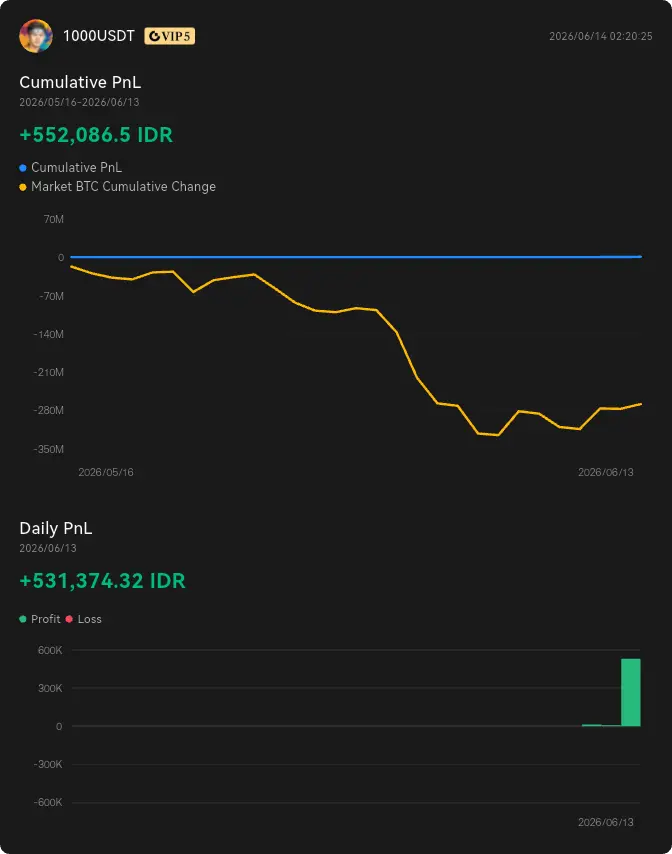Select the tall green daily profit bar
Screen dimensions: 672x854
click(631, 692)
